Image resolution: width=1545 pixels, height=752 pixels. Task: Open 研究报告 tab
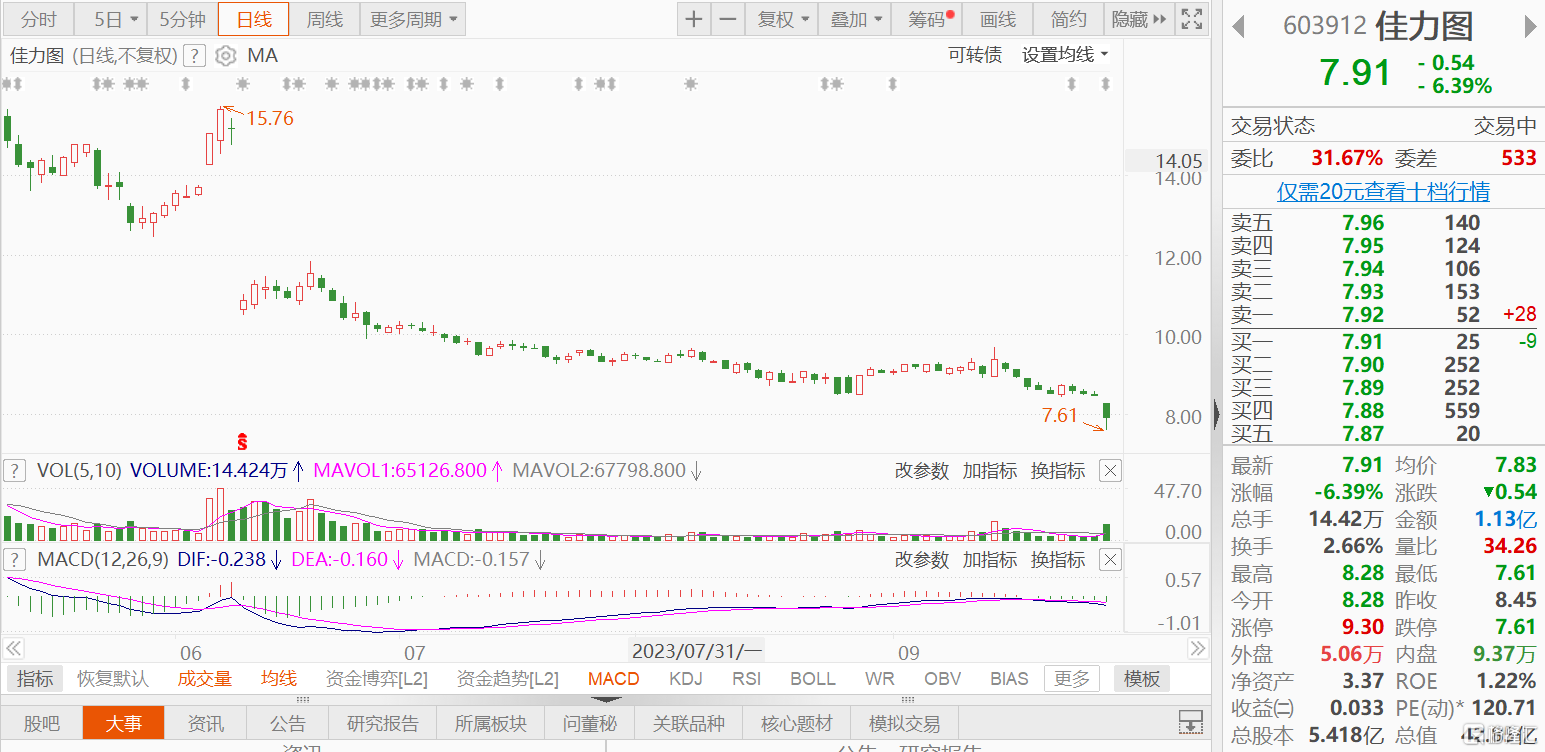coord(383,723)
